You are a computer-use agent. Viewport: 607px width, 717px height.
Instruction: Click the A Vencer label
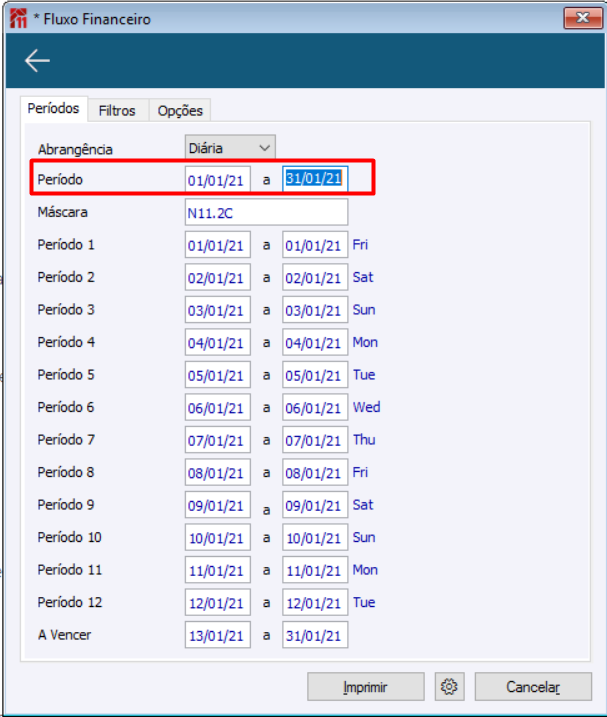tap(64, 635)
